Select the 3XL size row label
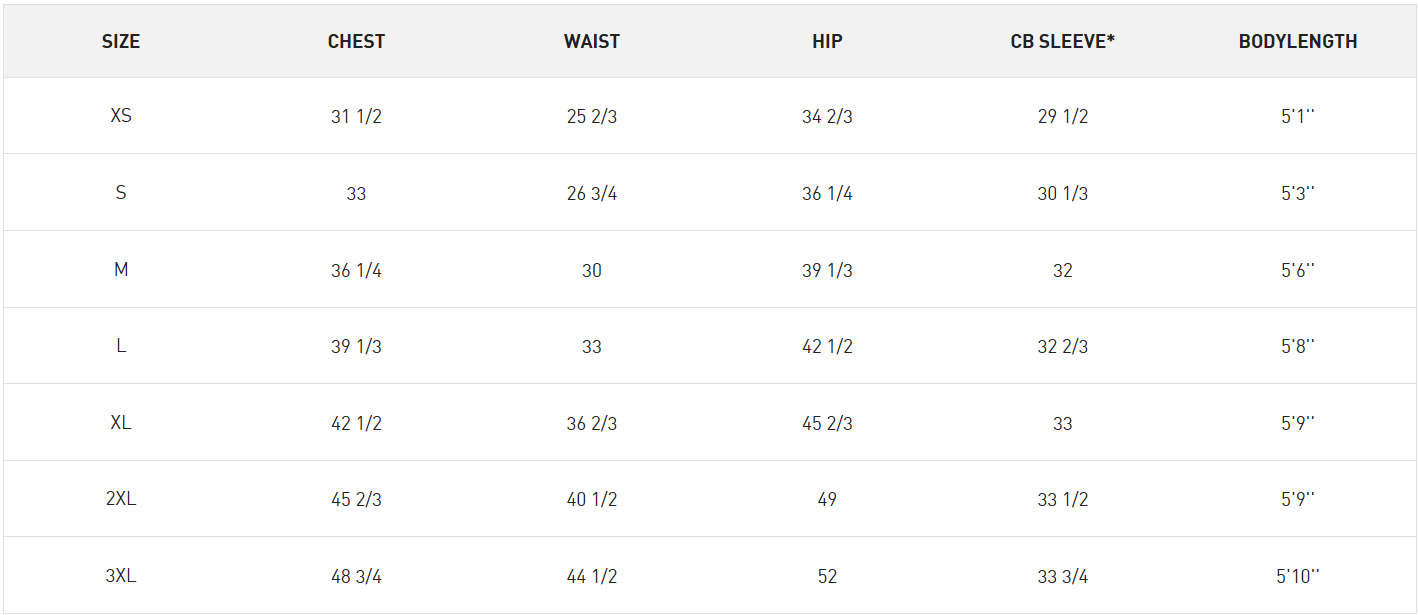 (x=121, y=576)
